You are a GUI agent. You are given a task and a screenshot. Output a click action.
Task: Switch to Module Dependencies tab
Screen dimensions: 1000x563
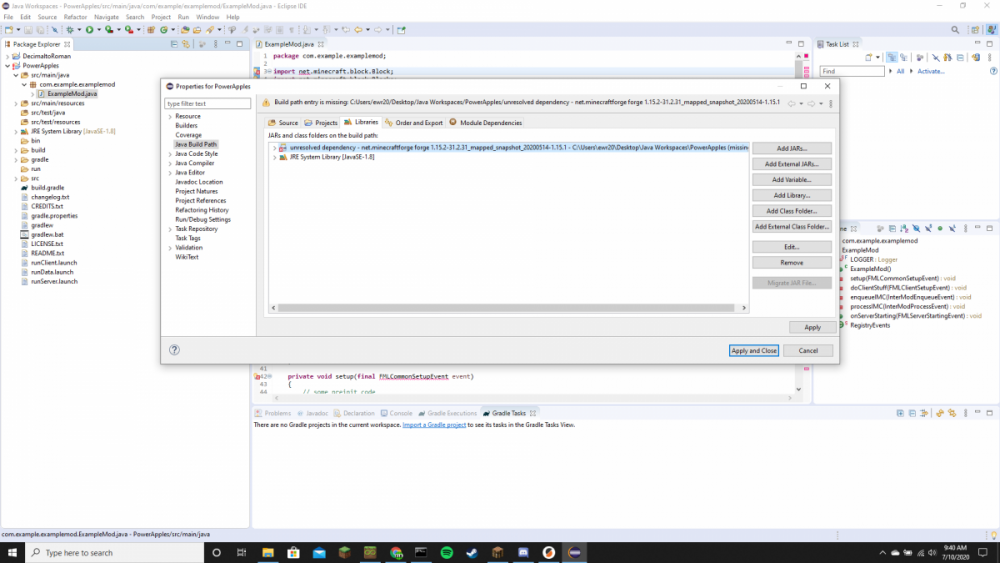point(485,122)
